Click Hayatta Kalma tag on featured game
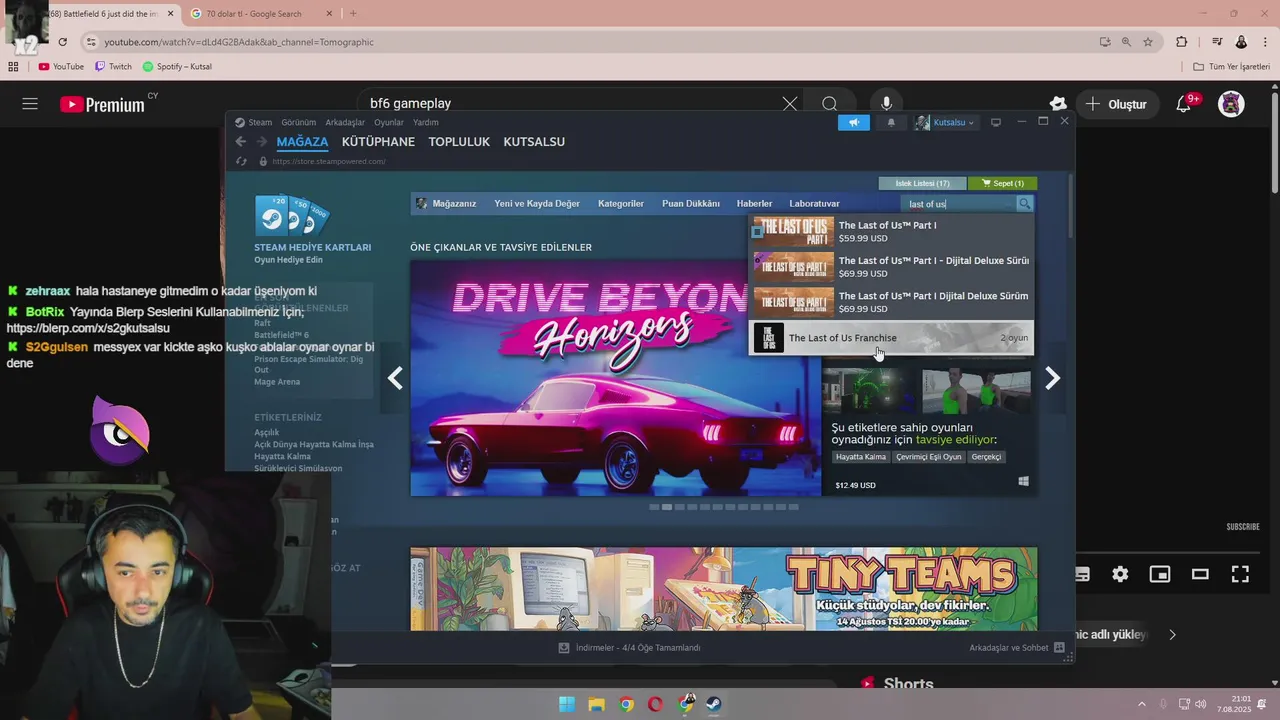This screenshot has width=1280, height=720. 861,457
